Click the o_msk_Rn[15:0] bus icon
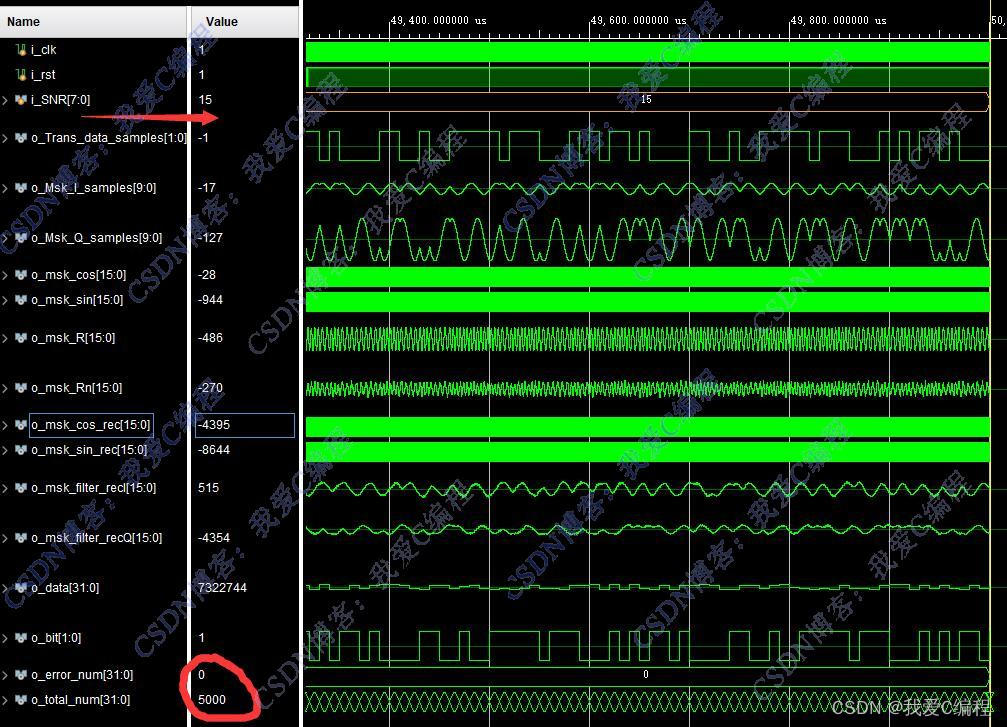This screenshot has height=727, width=1007. pyautogui.click(x=21, y=388)
